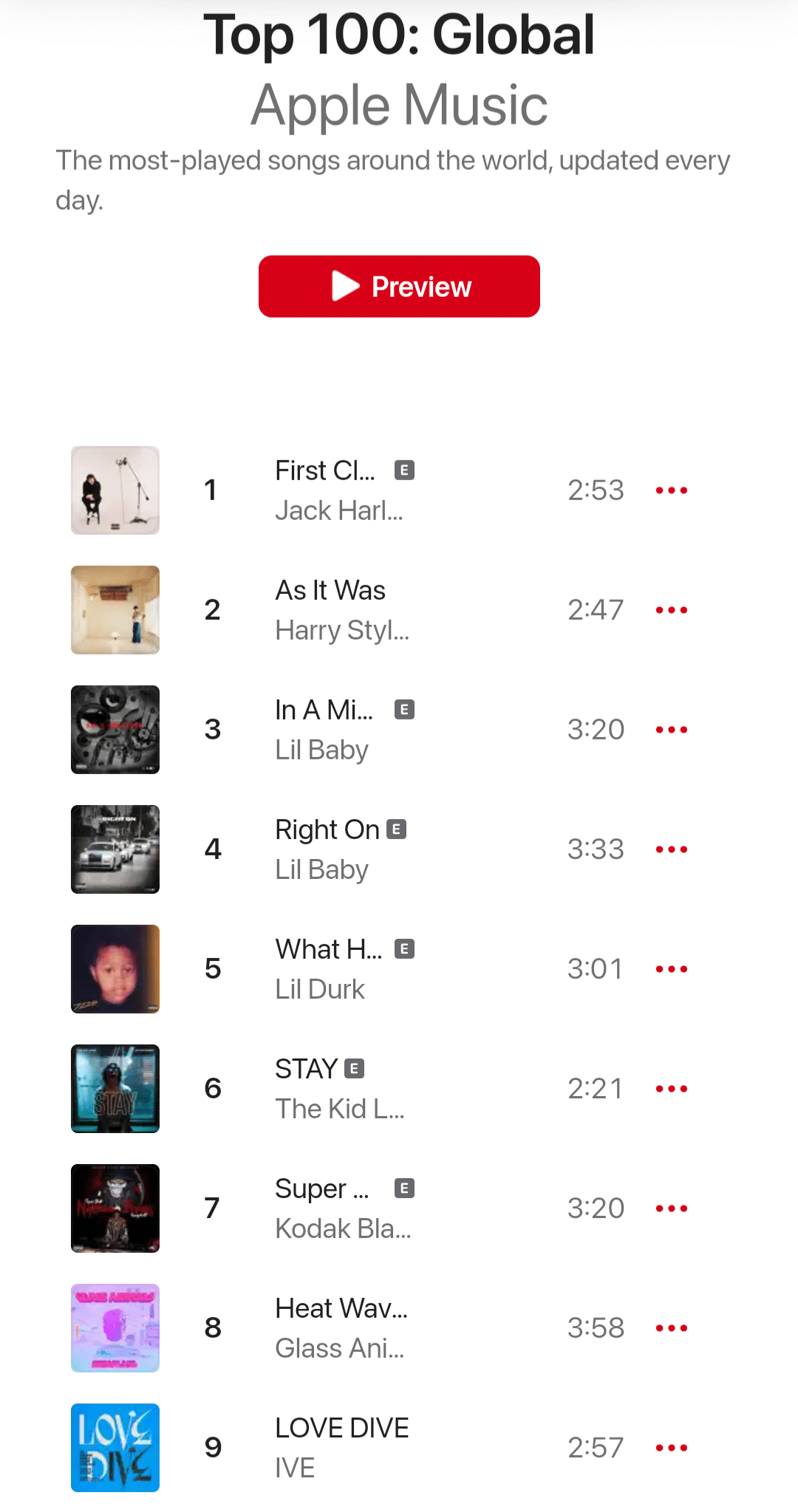
Task: Open more options for As It Was
Action: 672,610
